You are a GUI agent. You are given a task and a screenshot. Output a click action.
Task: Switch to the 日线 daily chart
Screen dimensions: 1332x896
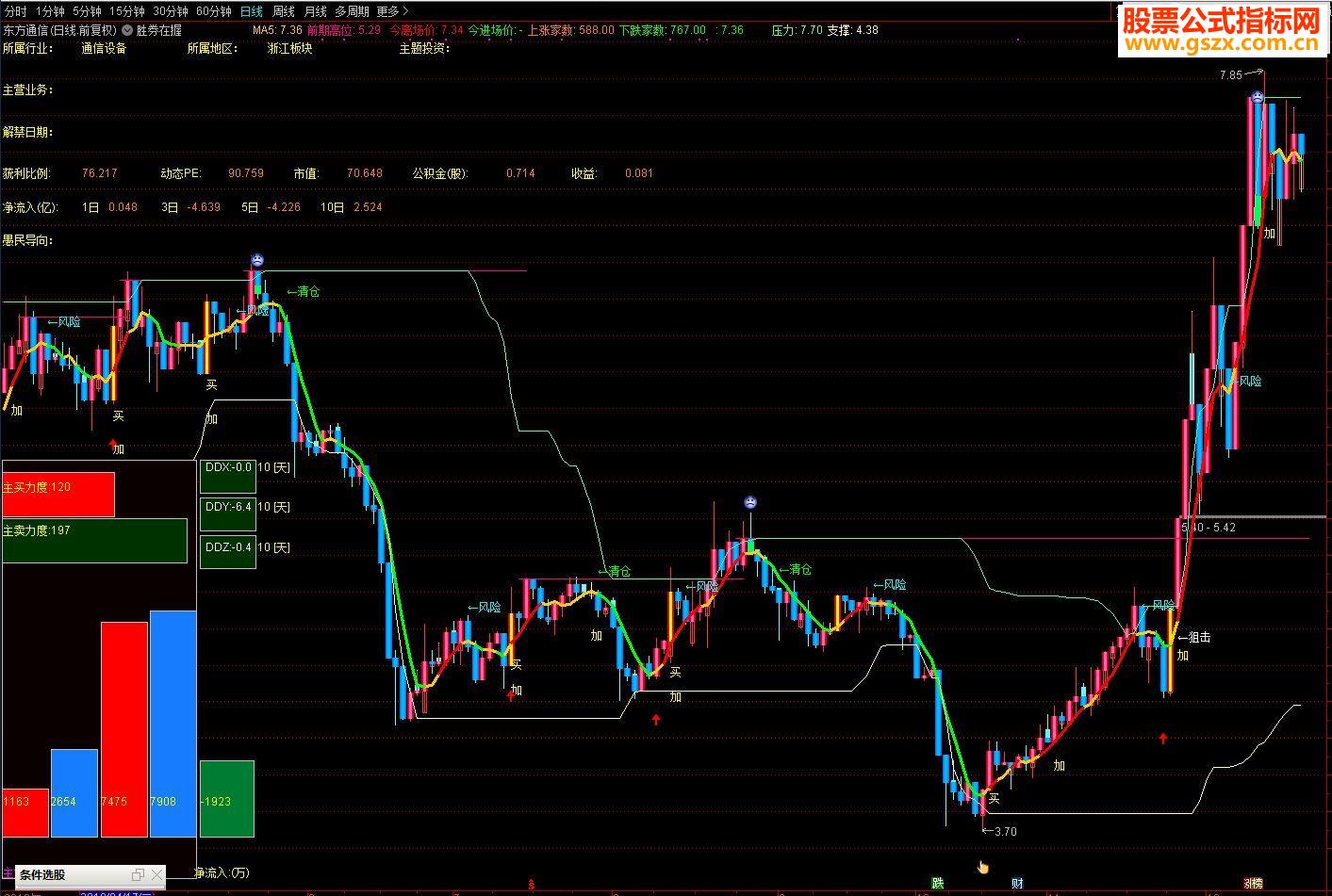(252, 11)
